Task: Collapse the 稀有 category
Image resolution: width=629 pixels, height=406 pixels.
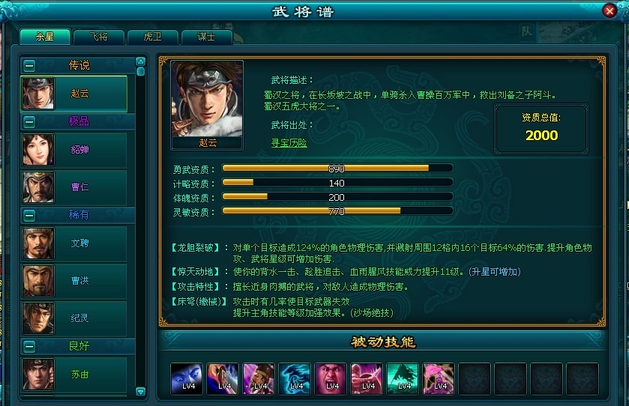Action: click(x=29, y=215)
